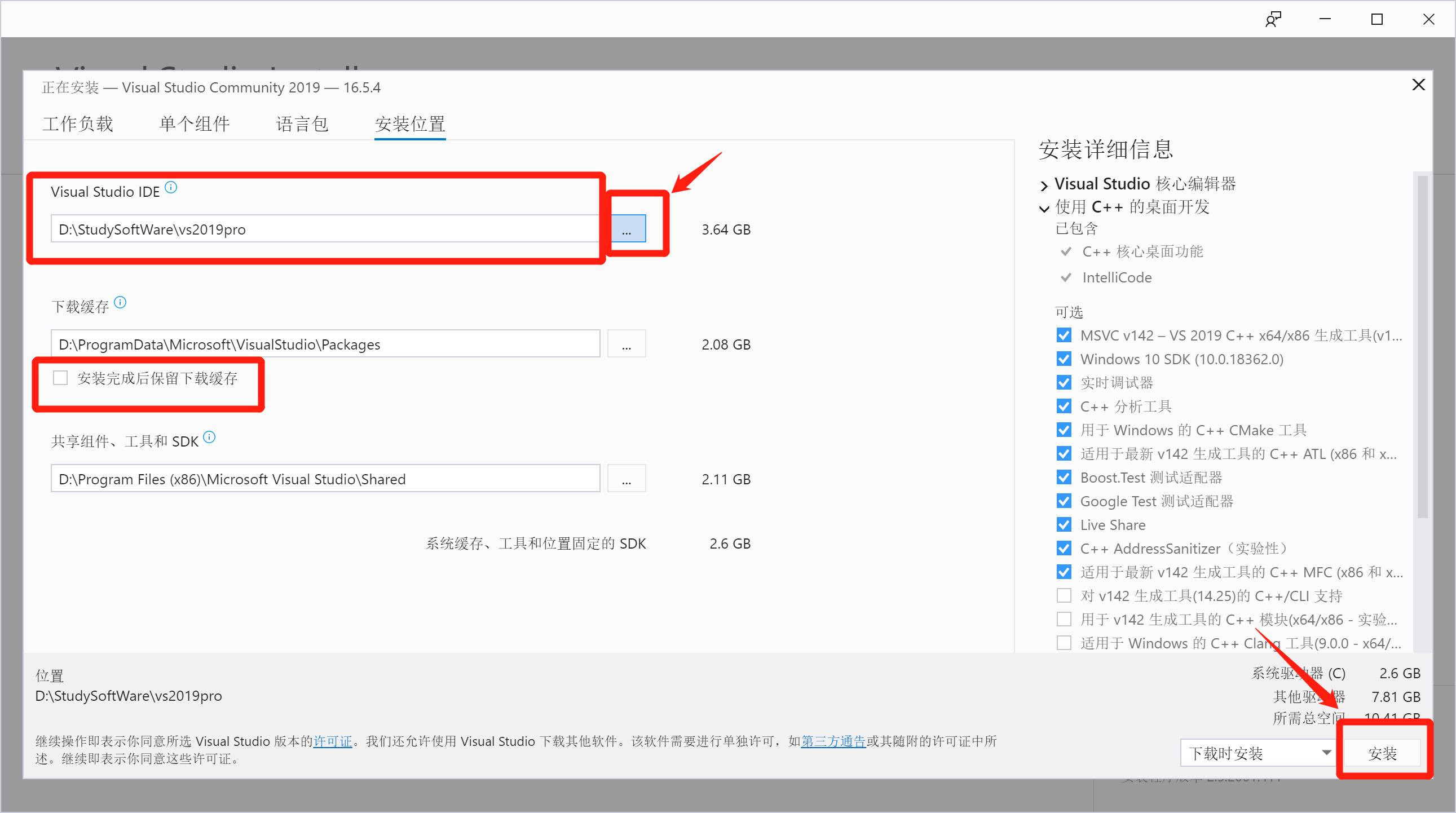Open the 第三方通告 link
Screen dimensions: 1456x813
[833, 741]
